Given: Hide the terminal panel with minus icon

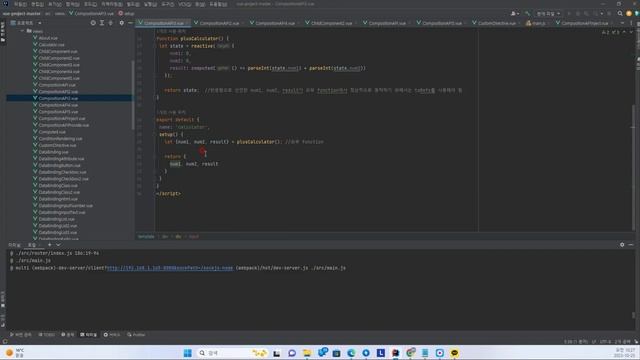Looking at the screenshot, I should point(631,244).
